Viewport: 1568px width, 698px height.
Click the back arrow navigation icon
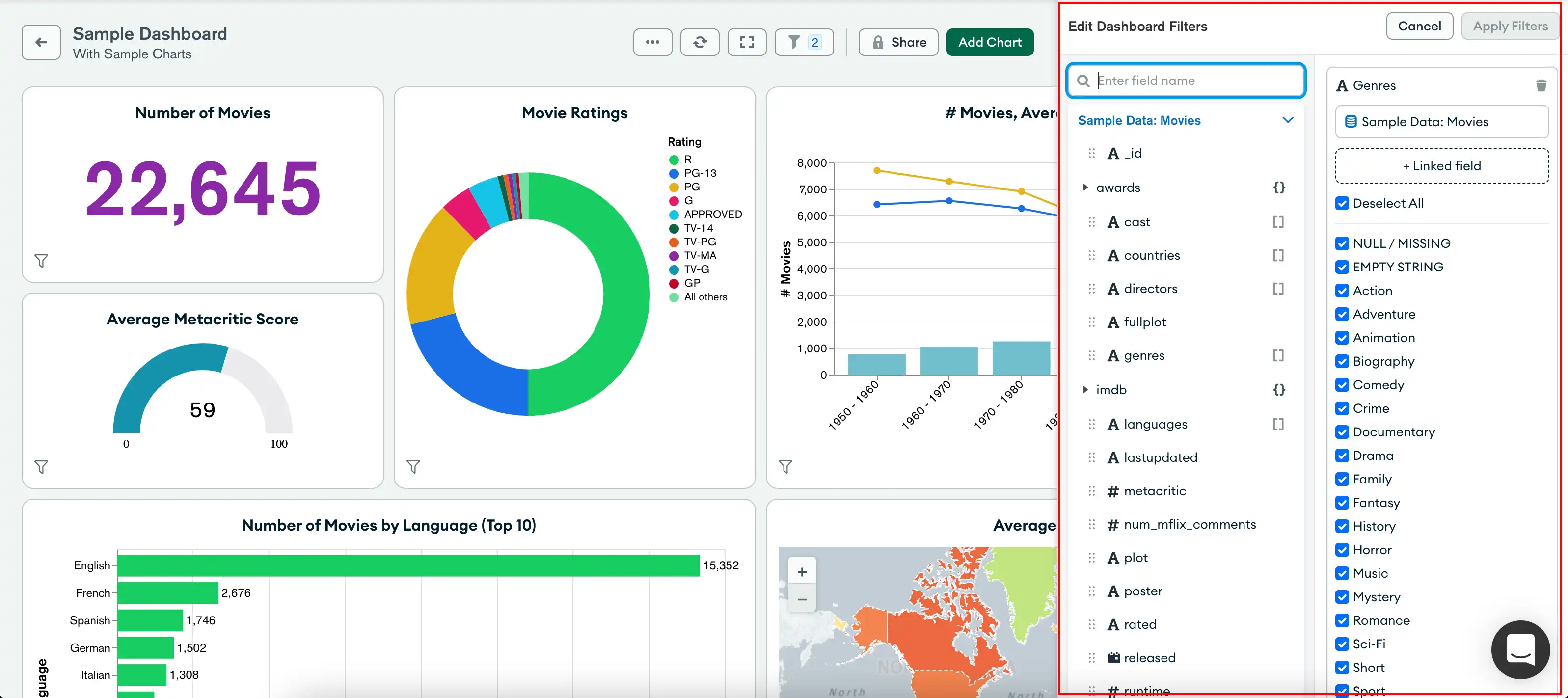pyautogui.click(x=40, y=42)
